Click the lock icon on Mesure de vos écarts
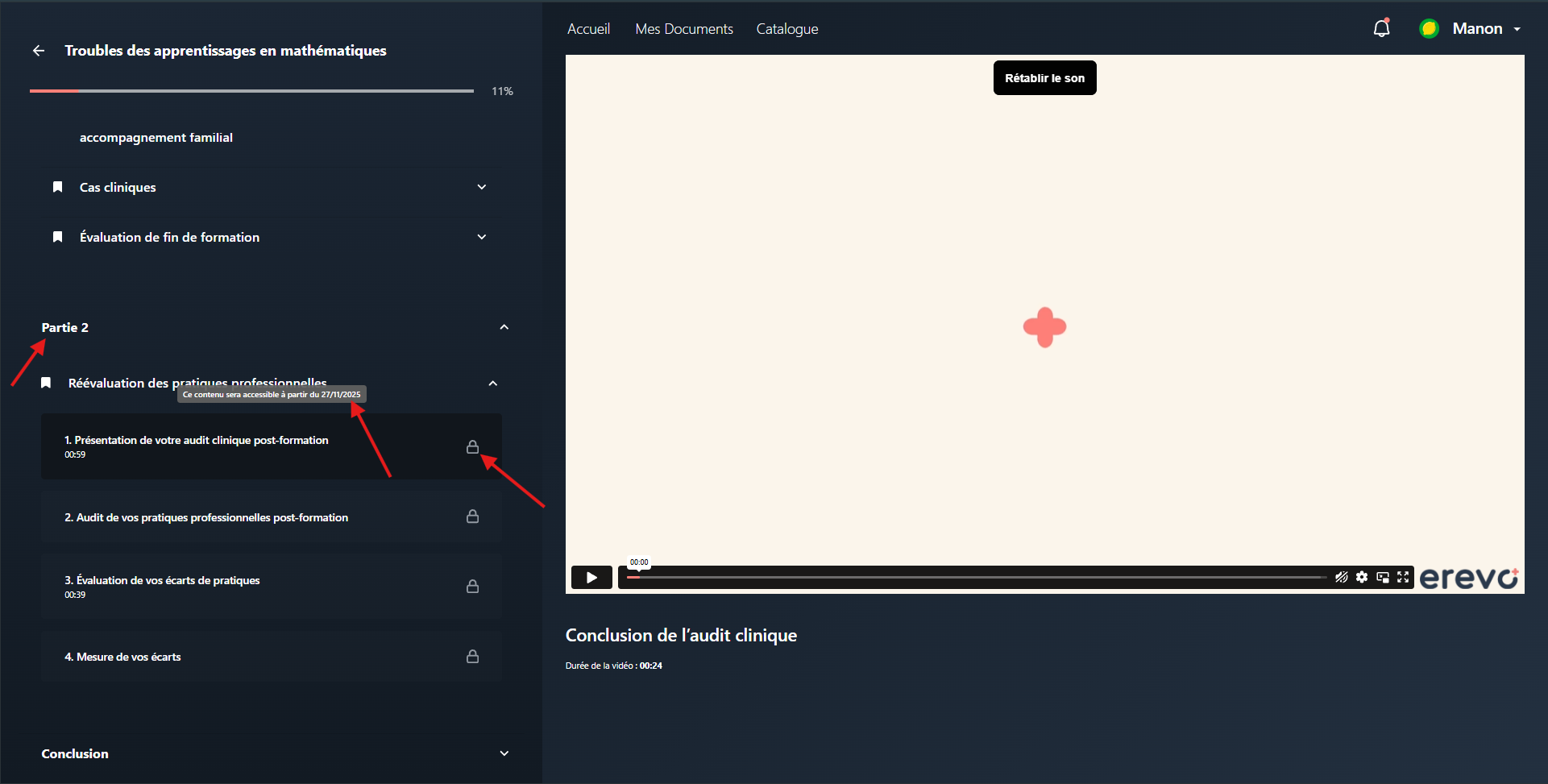The image size is (1548, 784). pyautogui.click(x=473, y=657)
